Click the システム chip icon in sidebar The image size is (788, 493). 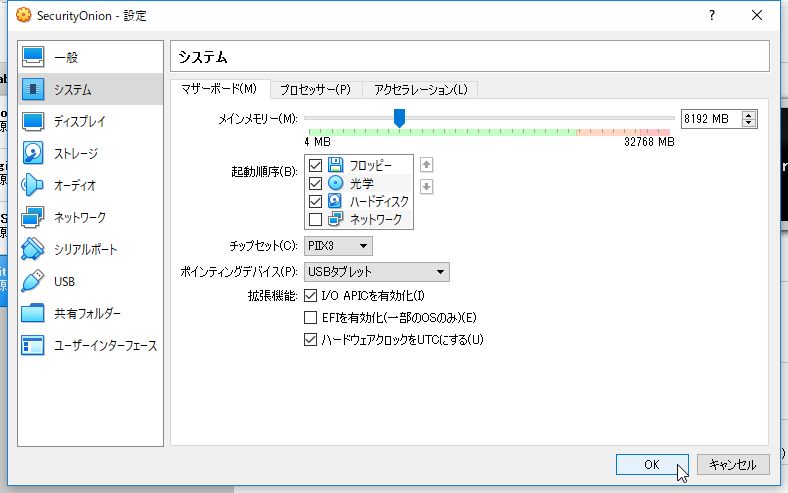coord(33,89)
